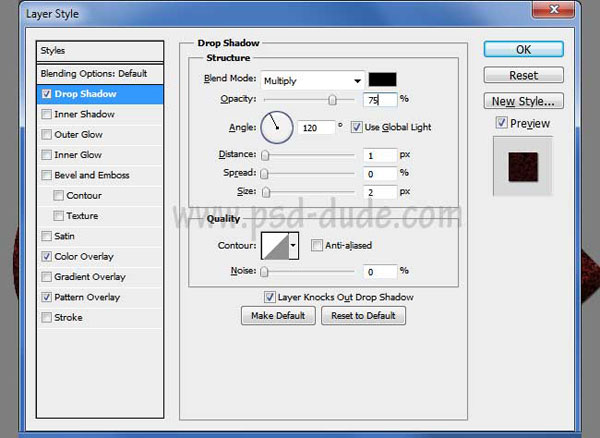This screenshot has width=600, height=438.
Task: Click the Opacity value field
Action: point(380,100)
